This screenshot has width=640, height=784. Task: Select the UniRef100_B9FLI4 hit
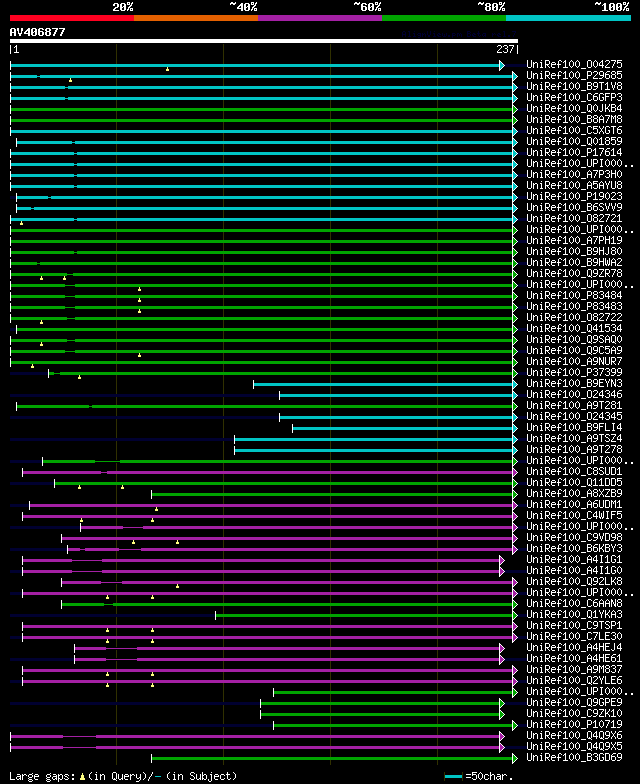(x=574, y=428)
